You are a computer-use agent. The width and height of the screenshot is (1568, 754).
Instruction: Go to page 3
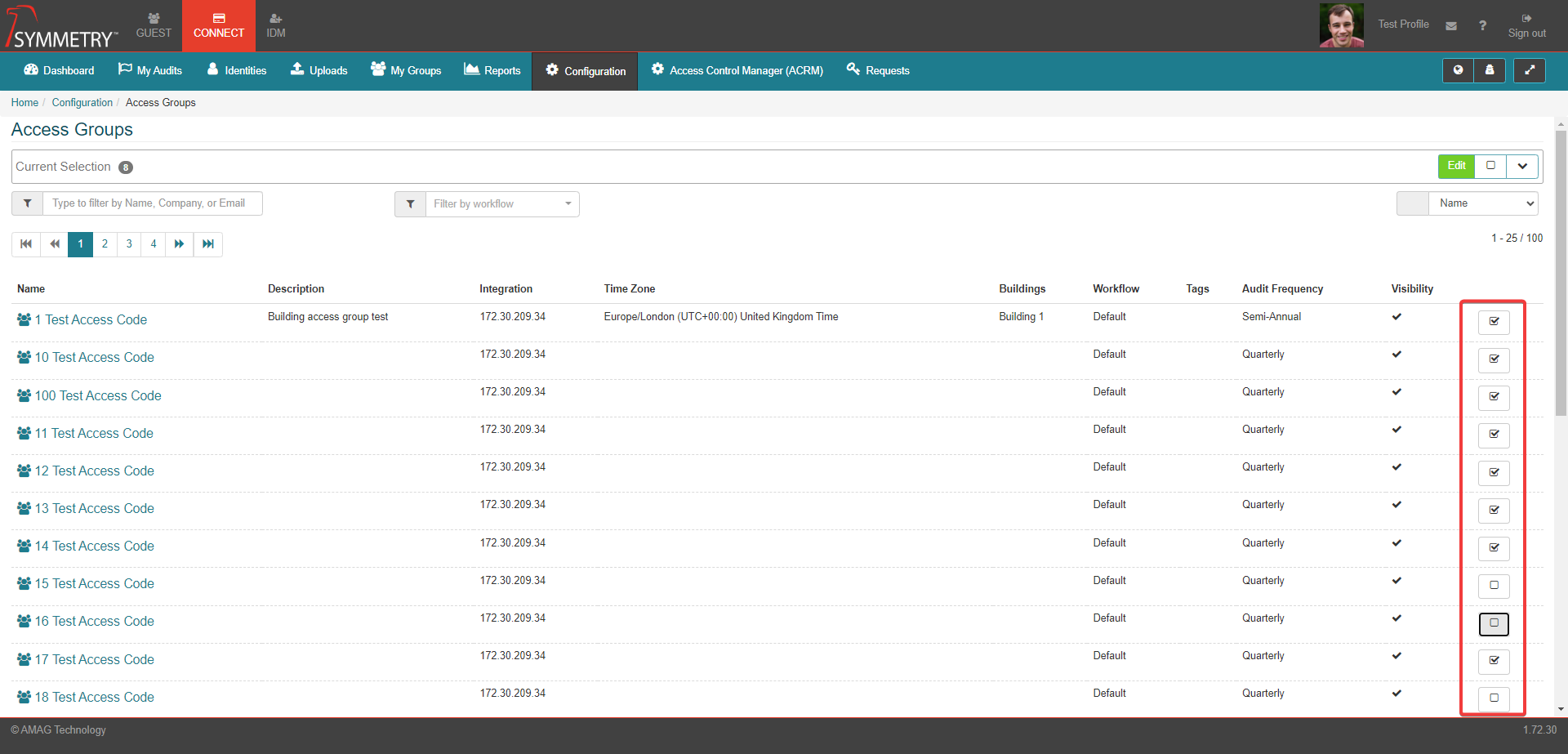click(129, 244)
